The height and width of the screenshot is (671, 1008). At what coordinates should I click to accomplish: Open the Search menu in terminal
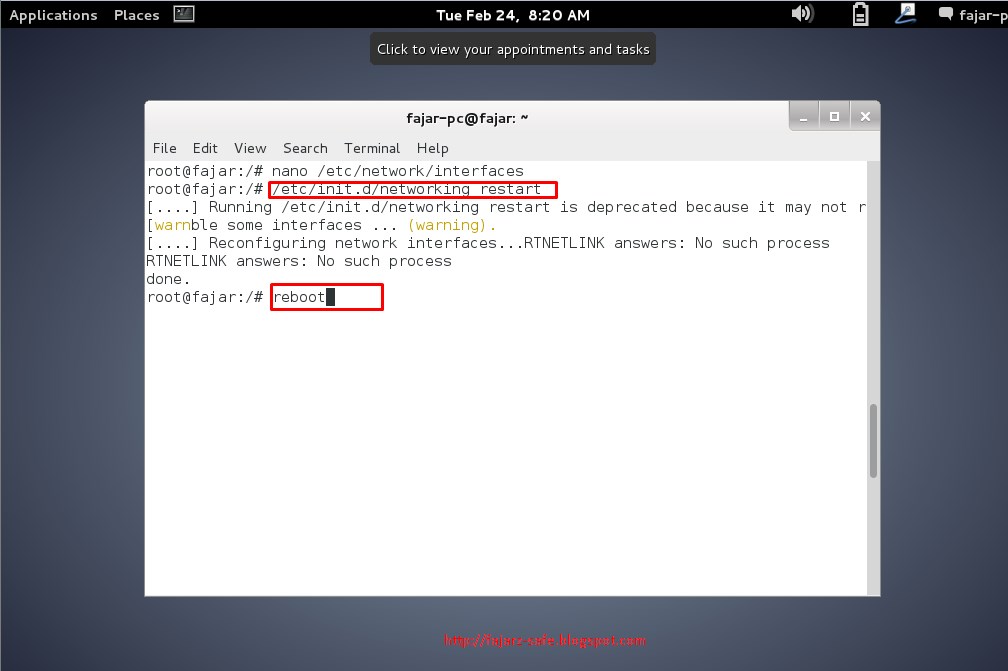click(305, 148)
